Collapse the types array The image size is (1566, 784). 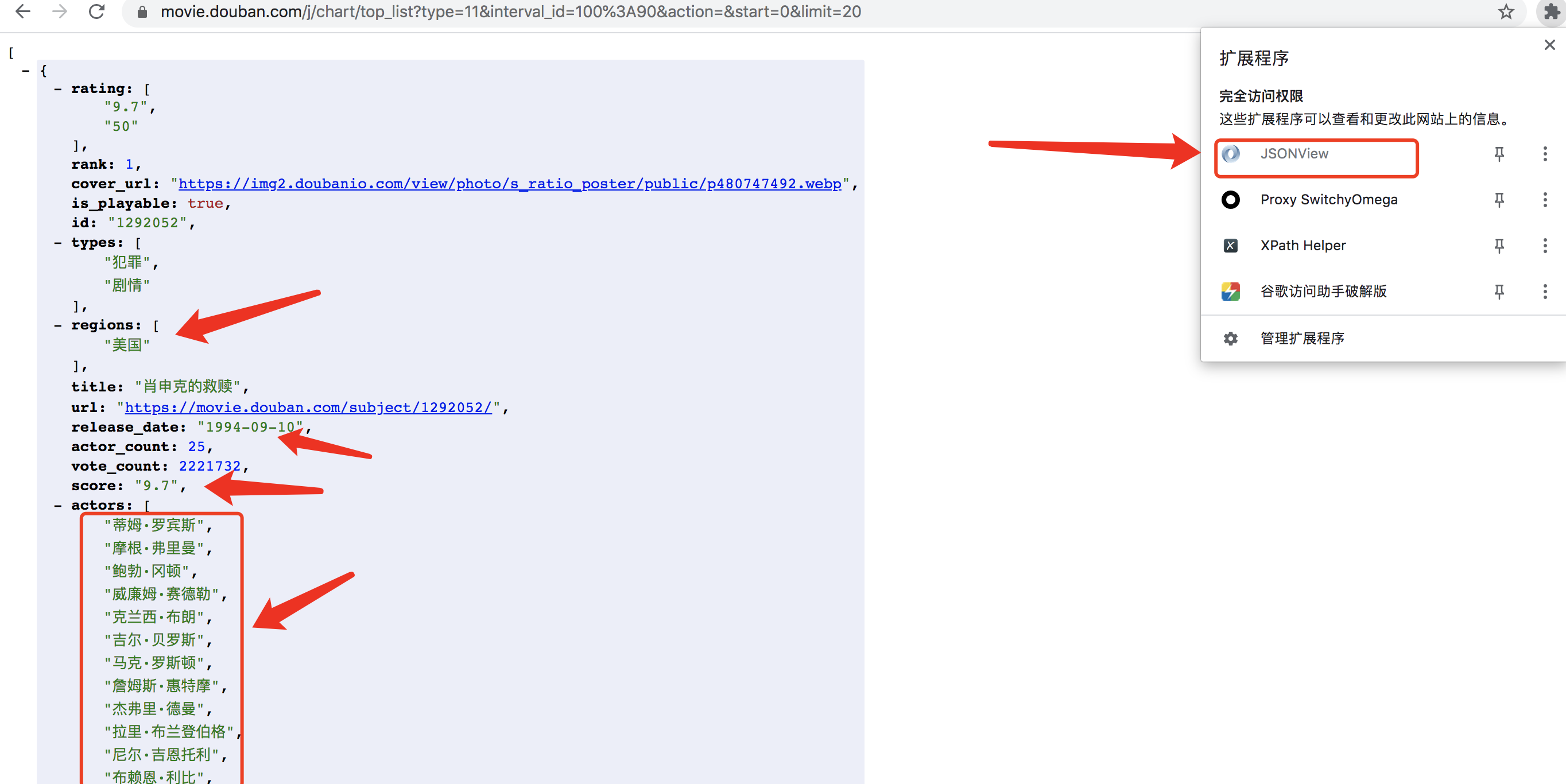[x=58, y=243]
